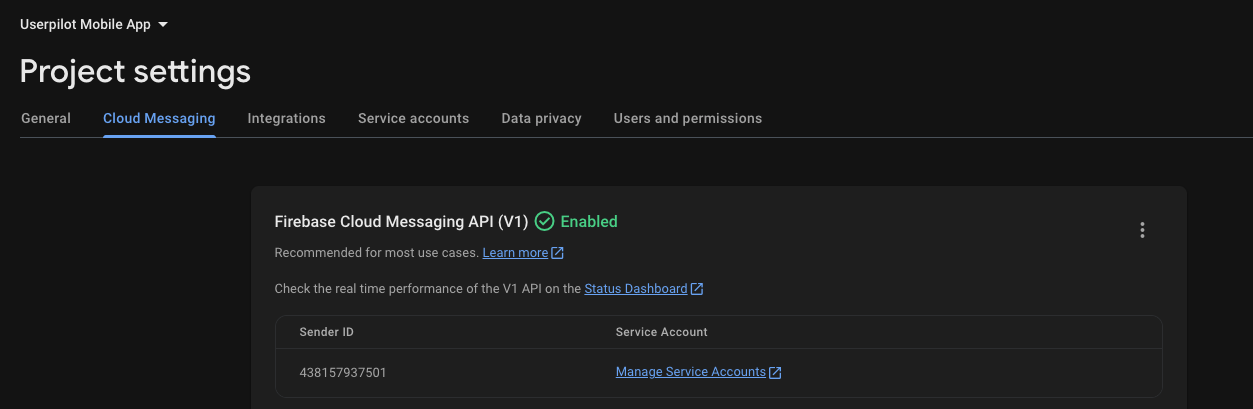The height and width of the screenshot is (409, 1253).
Task: Open the Integrations tab
Action: pyautogui.click(x=287, y=118)
